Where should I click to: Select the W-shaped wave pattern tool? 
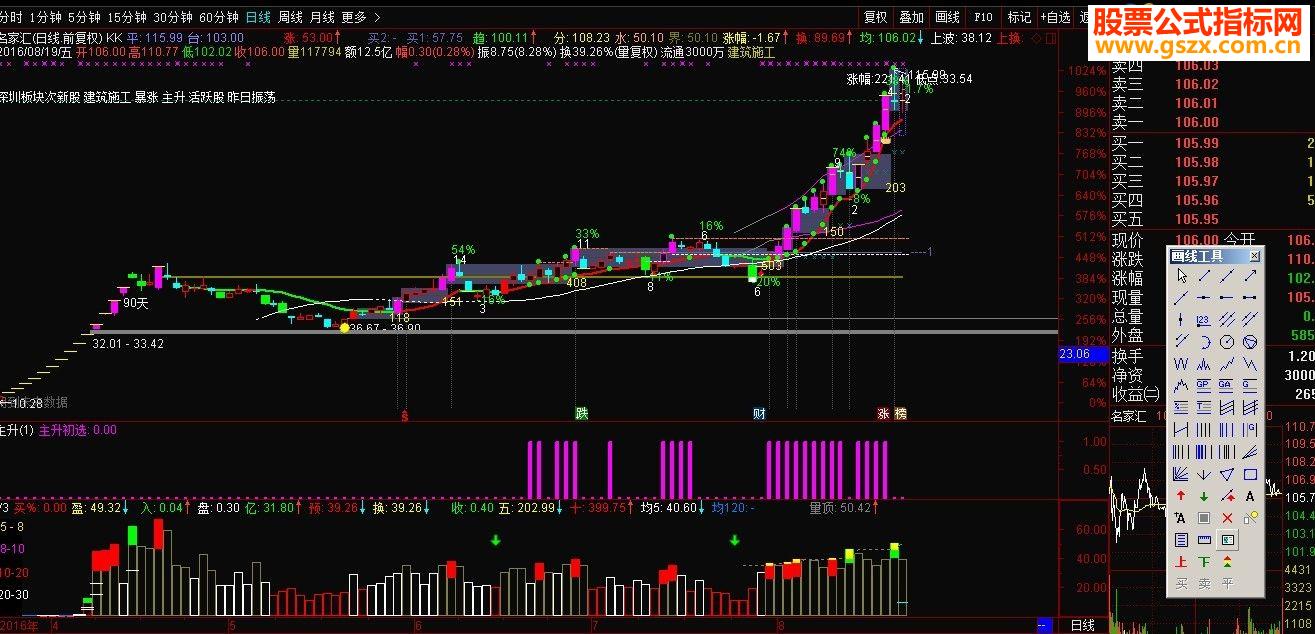(x=1182, y=363)
